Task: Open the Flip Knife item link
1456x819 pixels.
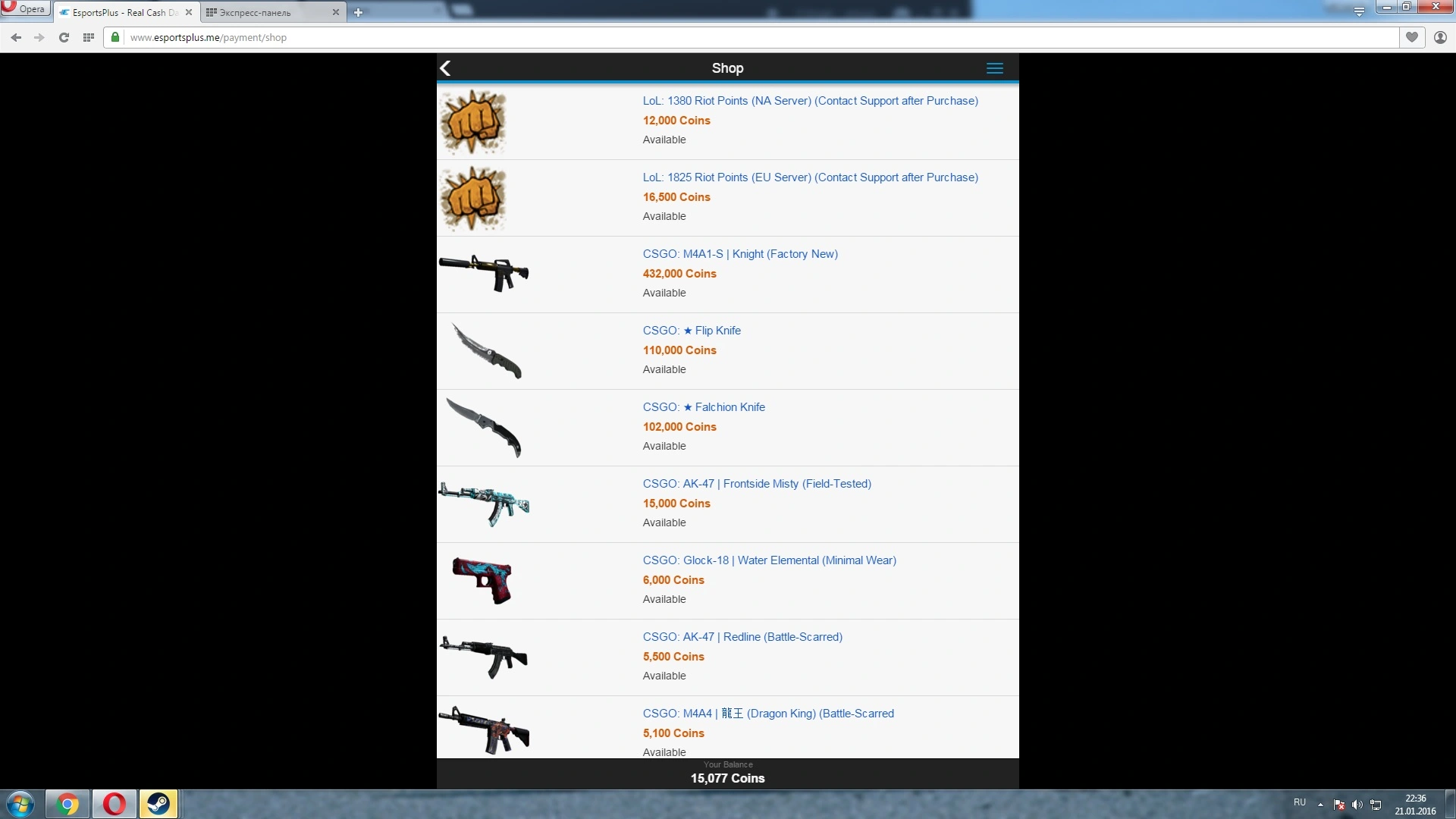Action: pos(692,331)
